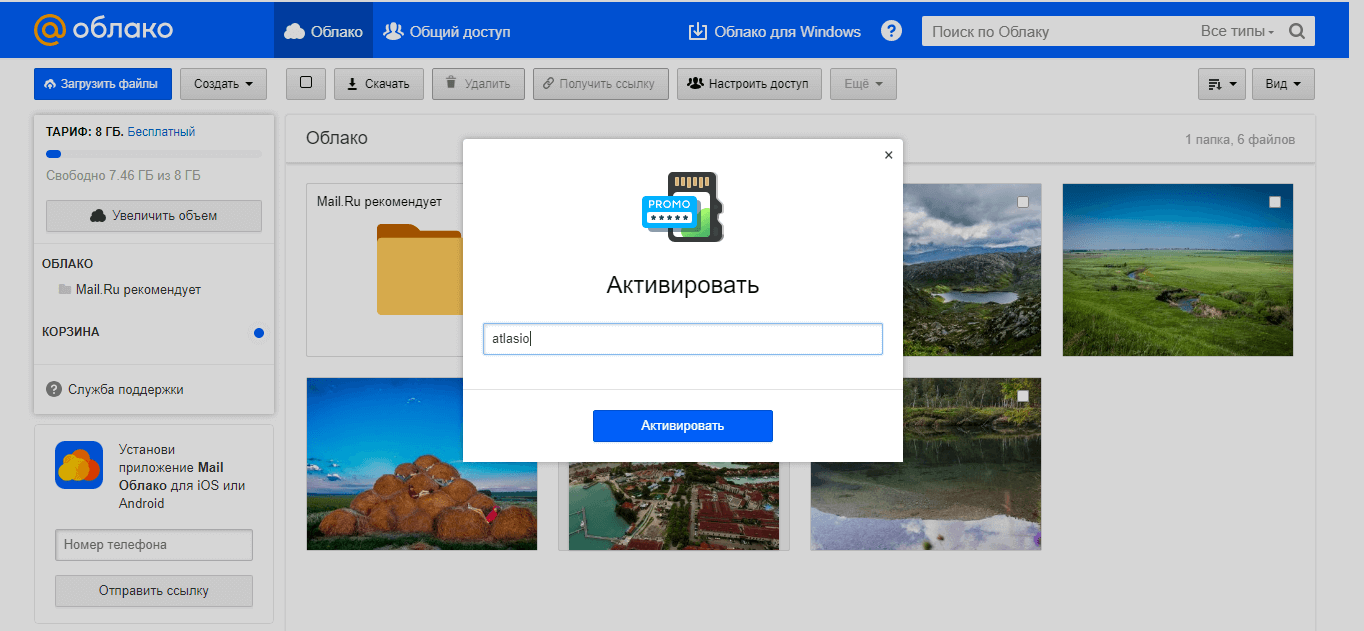Click the search magnifier icon
Image resolution: width=1364 pixels, height=631 pixels.
tap(1296, 31)
